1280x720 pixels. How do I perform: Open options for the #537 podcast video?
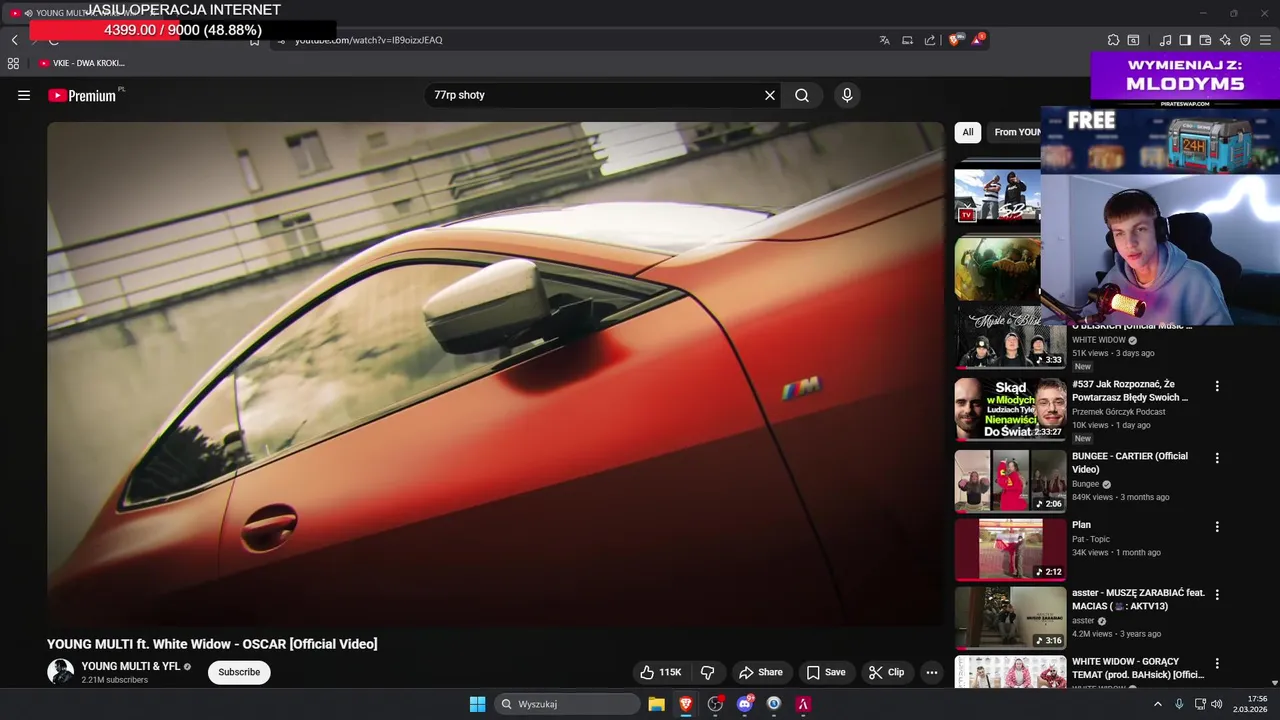pyautogui.click(x=1217, y=386)
